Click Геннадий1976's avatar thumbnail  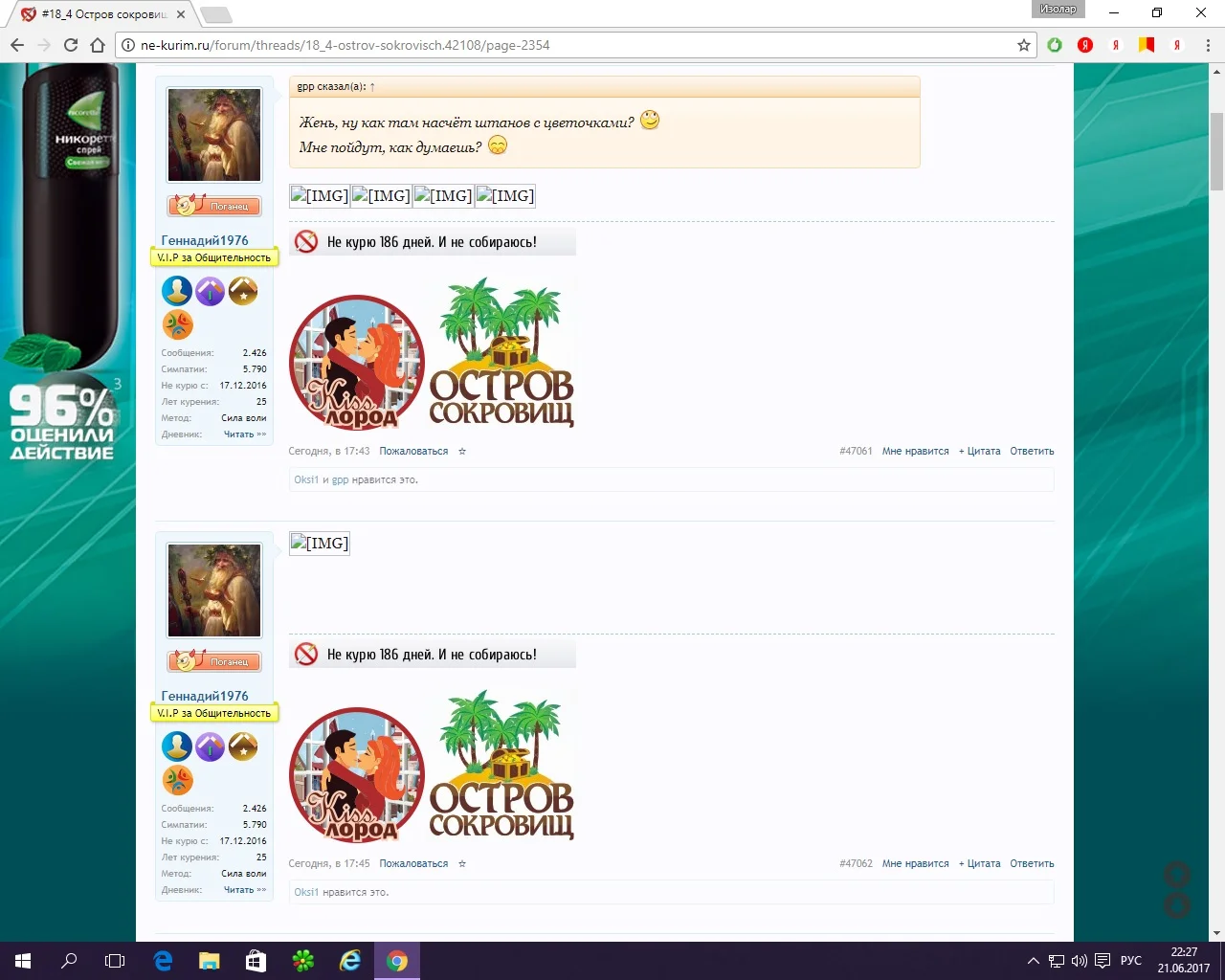(213, 134)
